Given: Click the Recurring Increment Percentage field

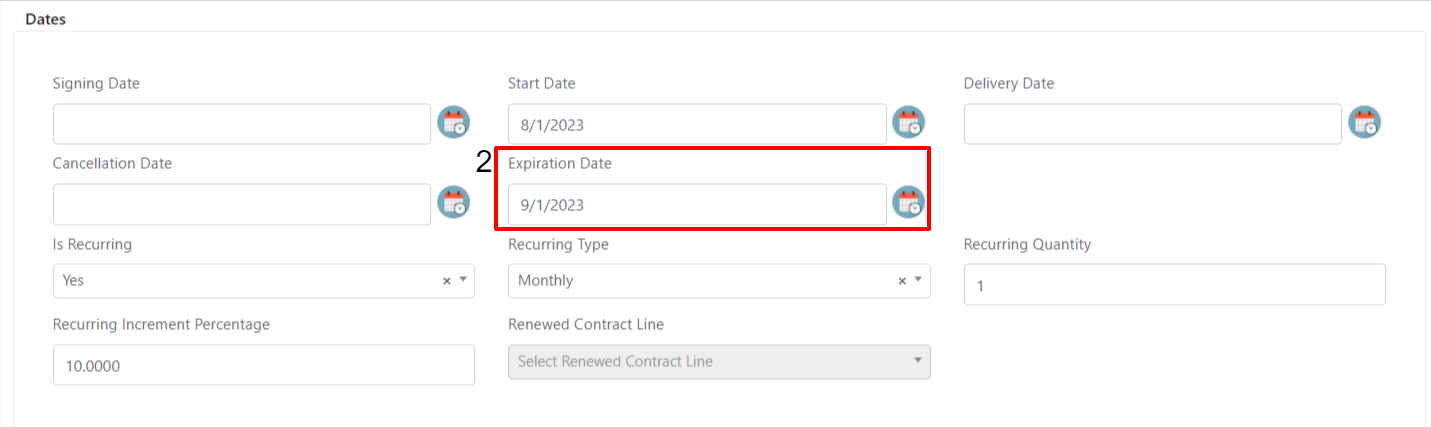Looking at the screenshot, I should tap(264, 365).
